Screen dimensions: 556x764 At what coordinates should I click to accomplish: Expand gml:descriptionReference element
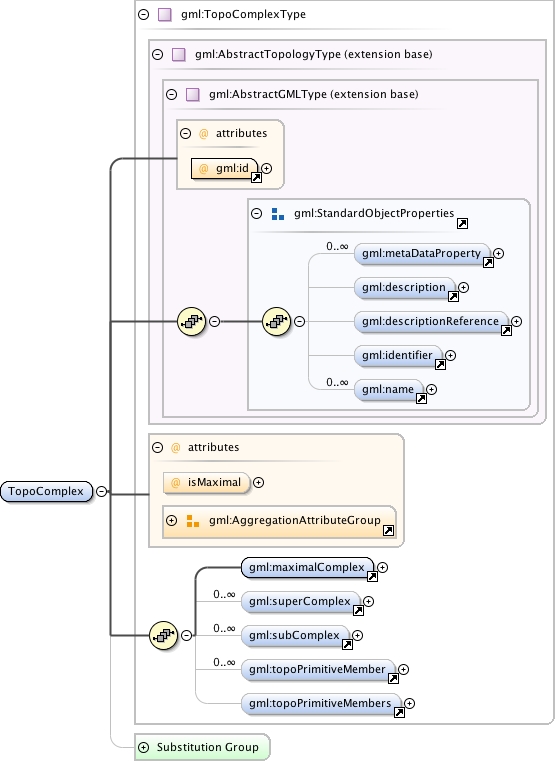517,322
